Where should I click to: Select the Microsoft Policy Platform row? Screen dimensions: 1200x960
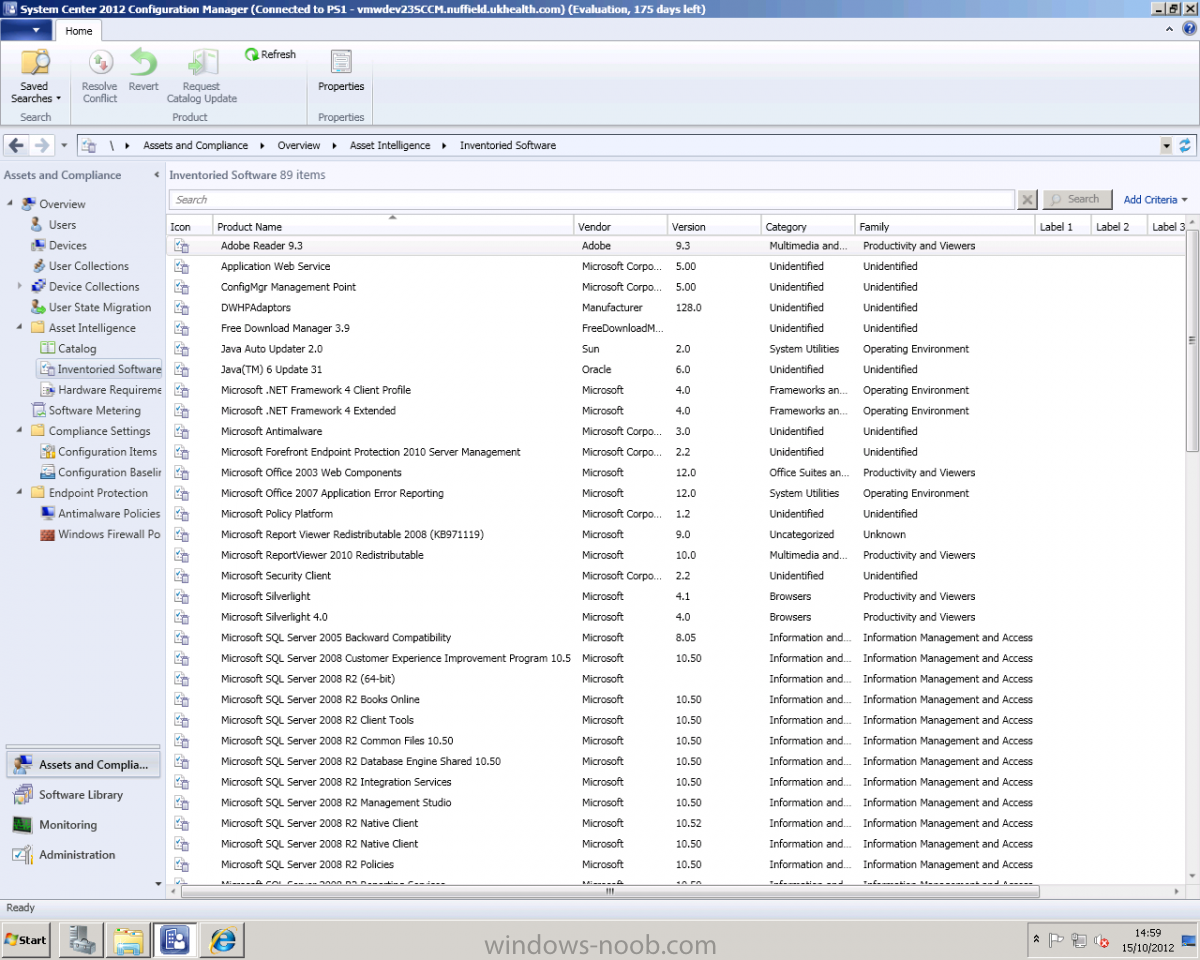point(676,514)
